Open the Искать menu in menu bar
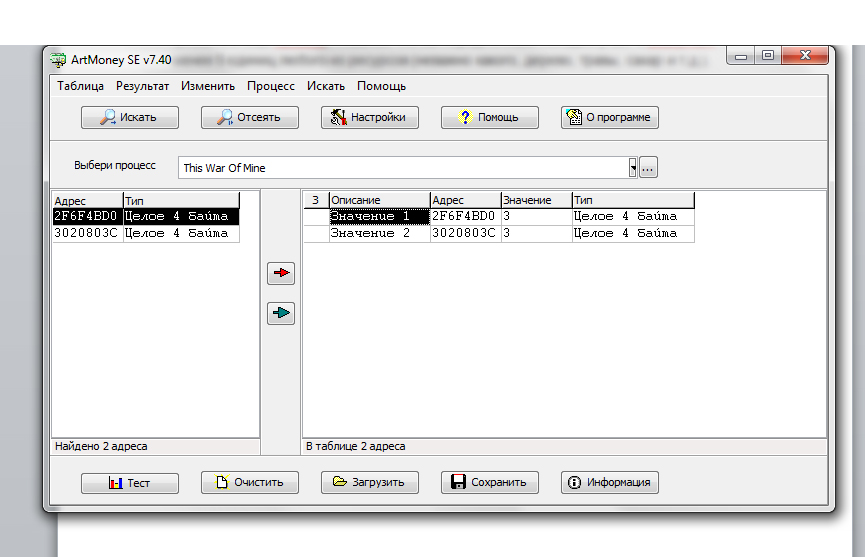This screenshot has height=557, width=865. (326, 86)
